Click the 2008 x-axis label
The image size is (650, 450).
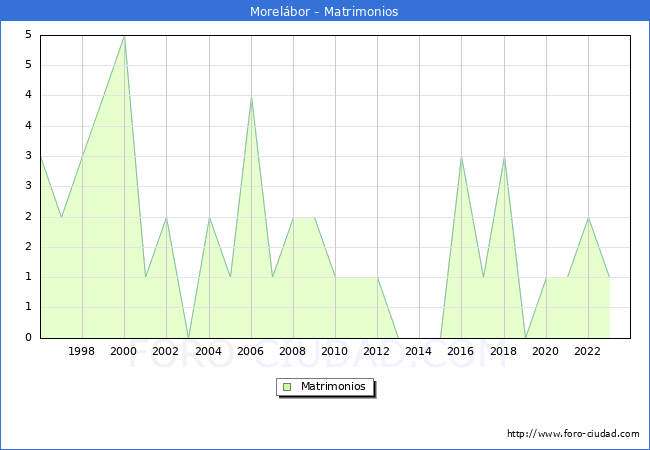click(293, 351)
